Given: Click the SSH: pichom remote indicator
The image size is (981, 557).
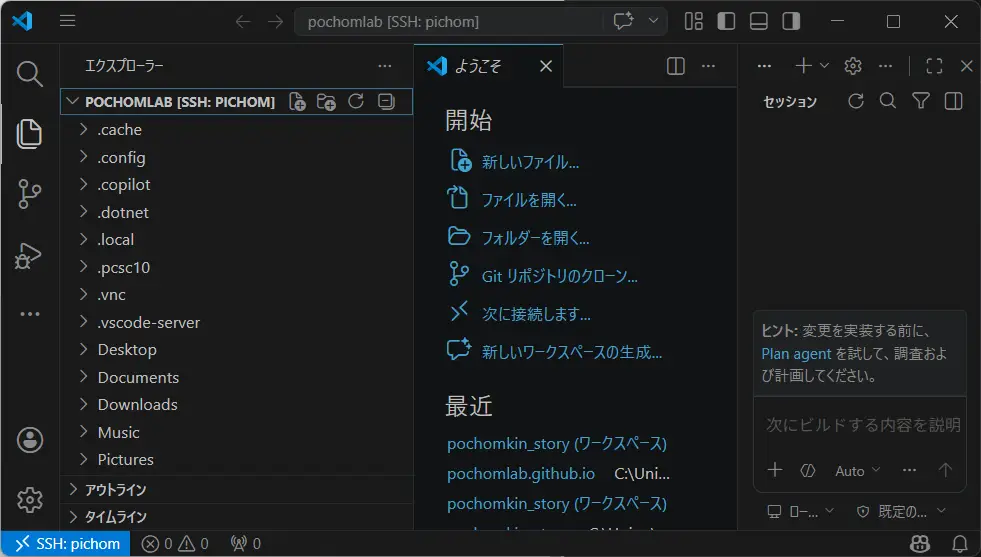Looking at the screenshot, I should pos(66,544).
